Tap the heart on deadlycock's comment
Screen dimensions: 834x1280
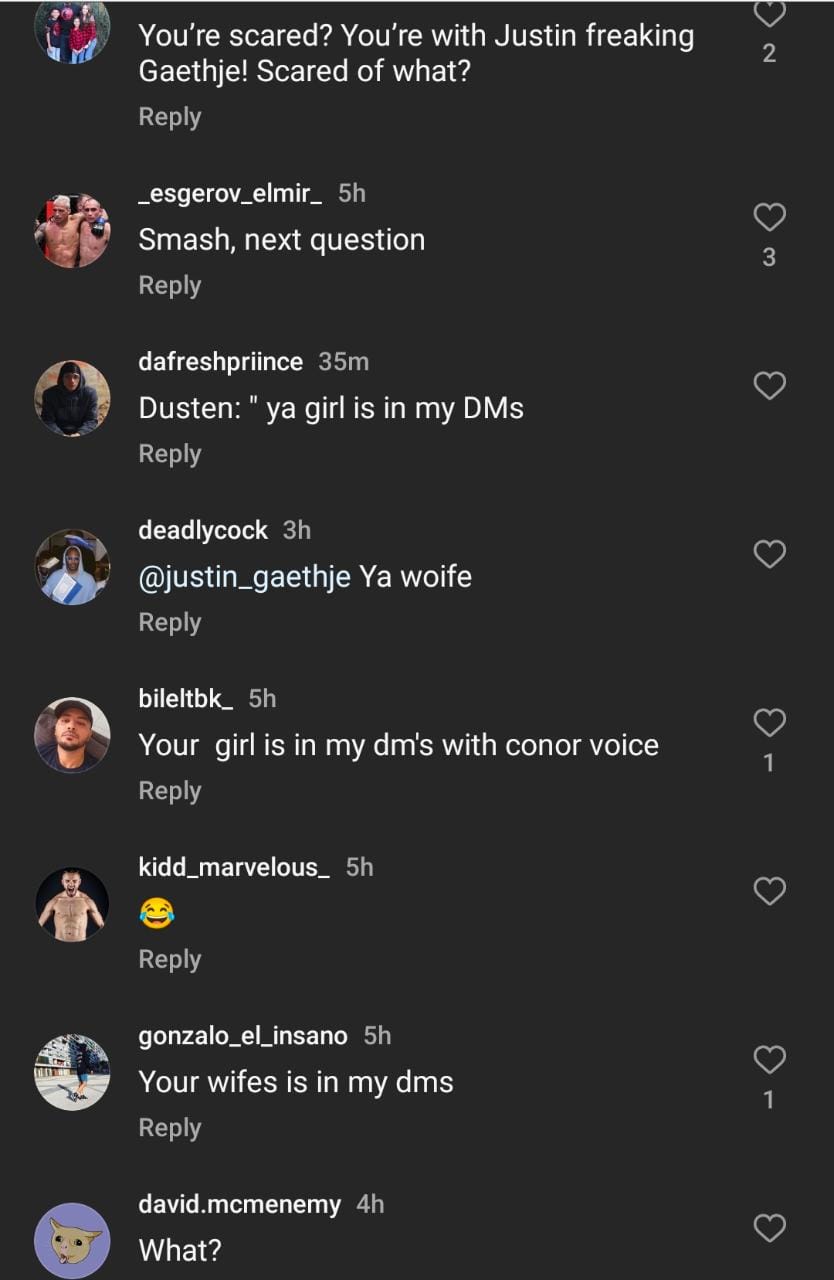coord(769,553)
